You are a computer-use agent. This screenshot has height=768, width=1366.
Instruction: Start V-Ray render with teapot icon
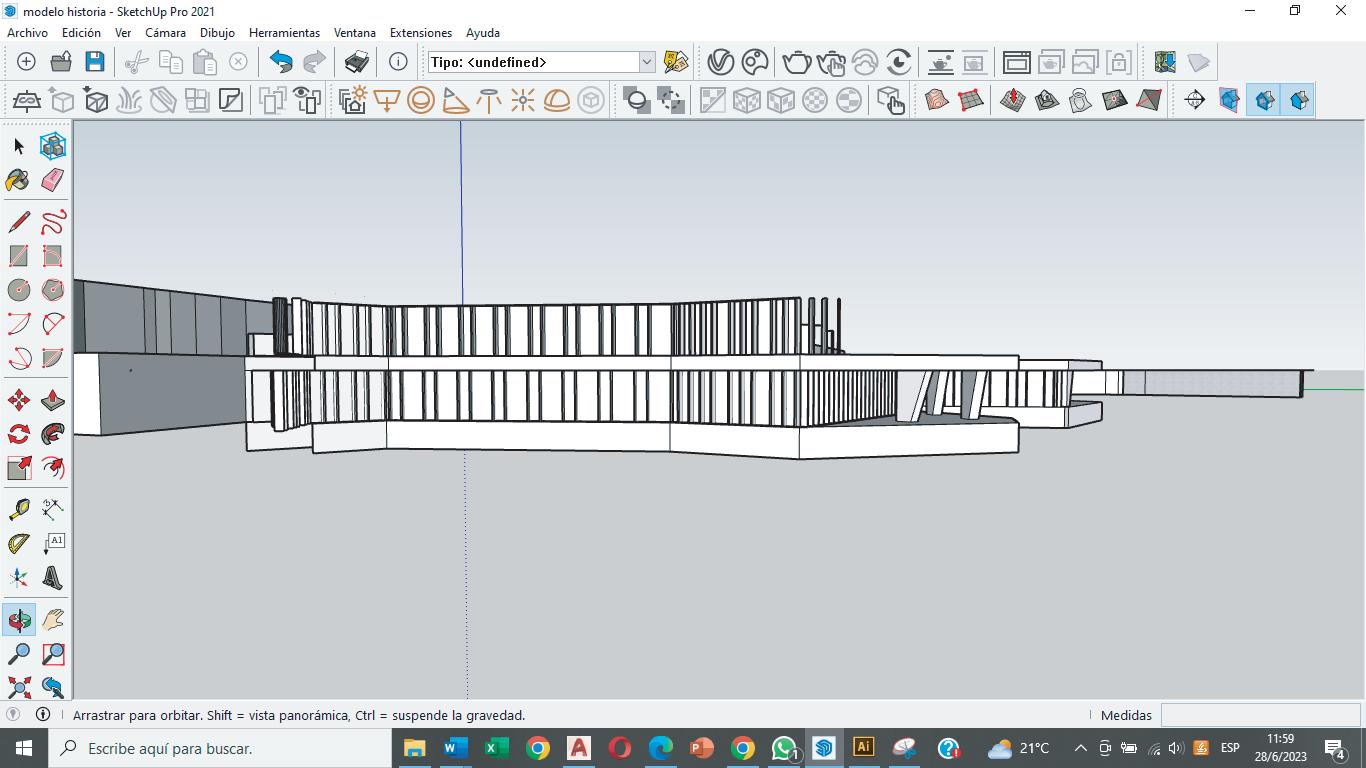[796, 62]
